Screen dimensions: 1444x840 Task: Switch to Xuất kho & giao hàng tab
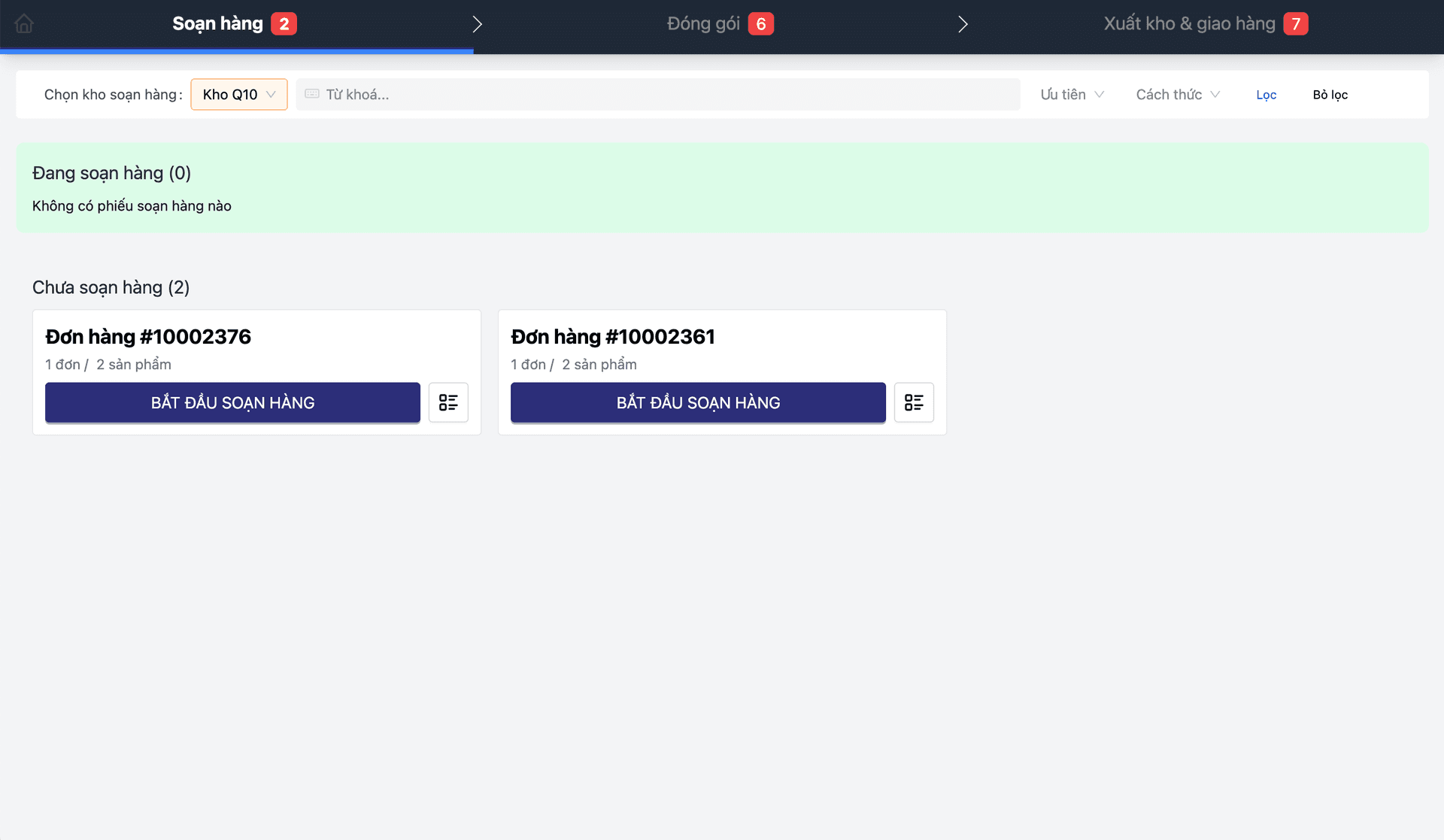pos(1189,24)
